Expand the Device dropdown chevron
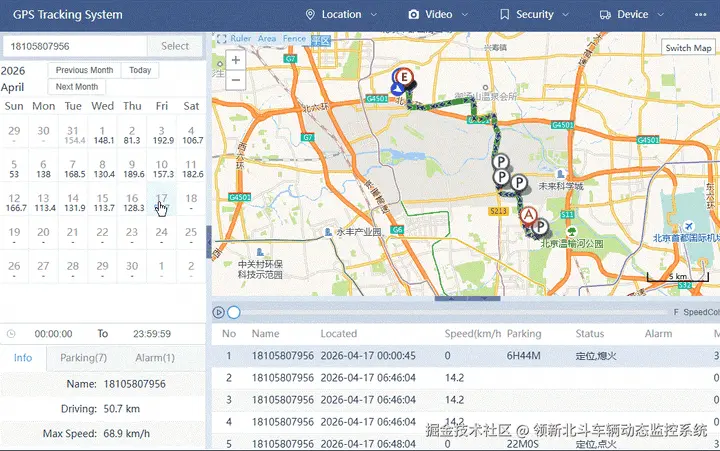The image size is (720, 451). coord(661,15)
